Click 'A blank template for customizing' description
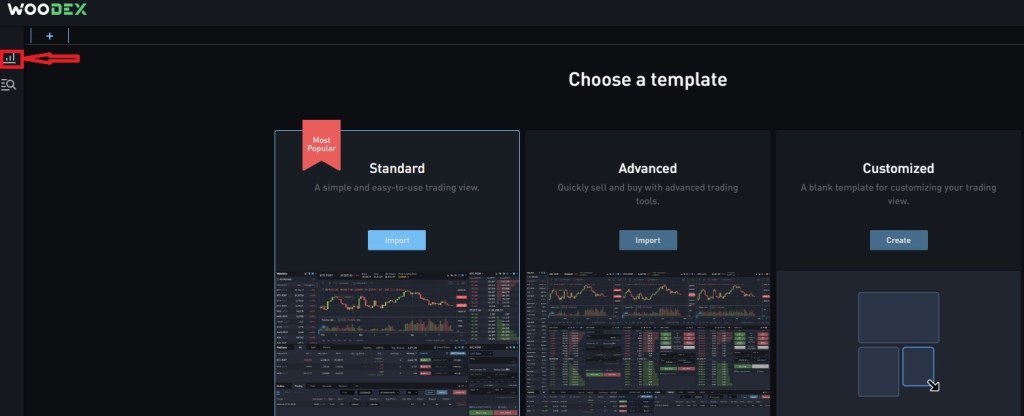Screen dimensions: 1024x416 tap(899, 194)
